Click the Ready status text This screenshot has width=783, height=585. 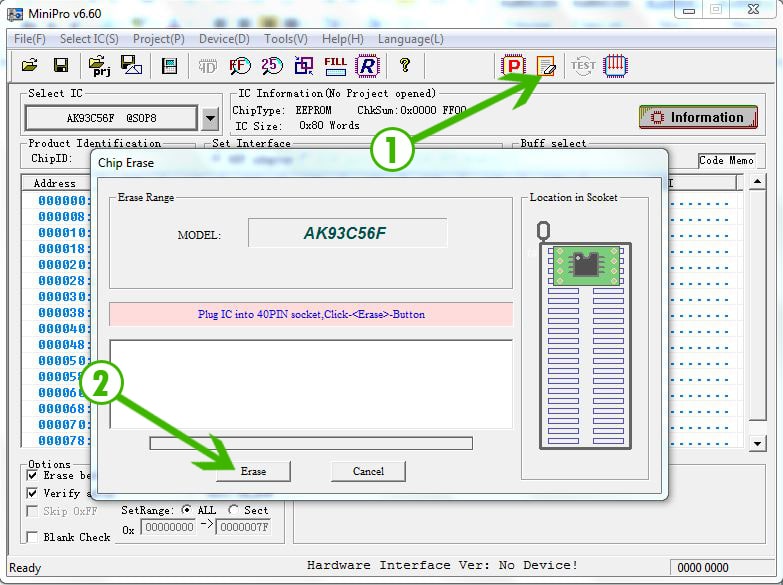(x=25, y=568)
